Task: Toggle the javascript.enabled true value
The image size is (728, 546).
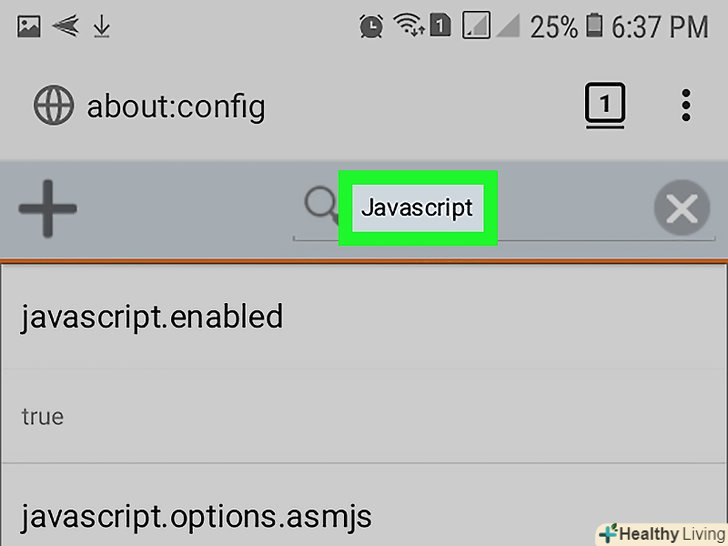Action: [x=43, y=416]
